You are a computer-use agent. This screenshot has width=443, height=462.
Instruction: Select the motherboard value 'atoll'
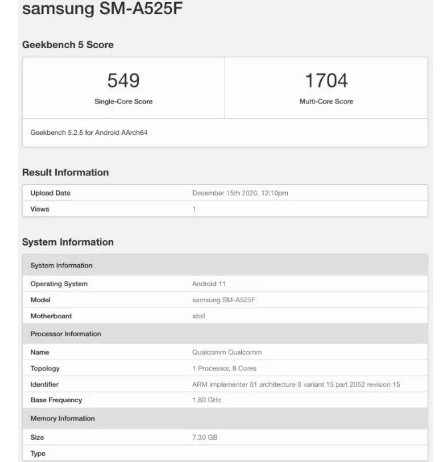[x=199, y=316]
